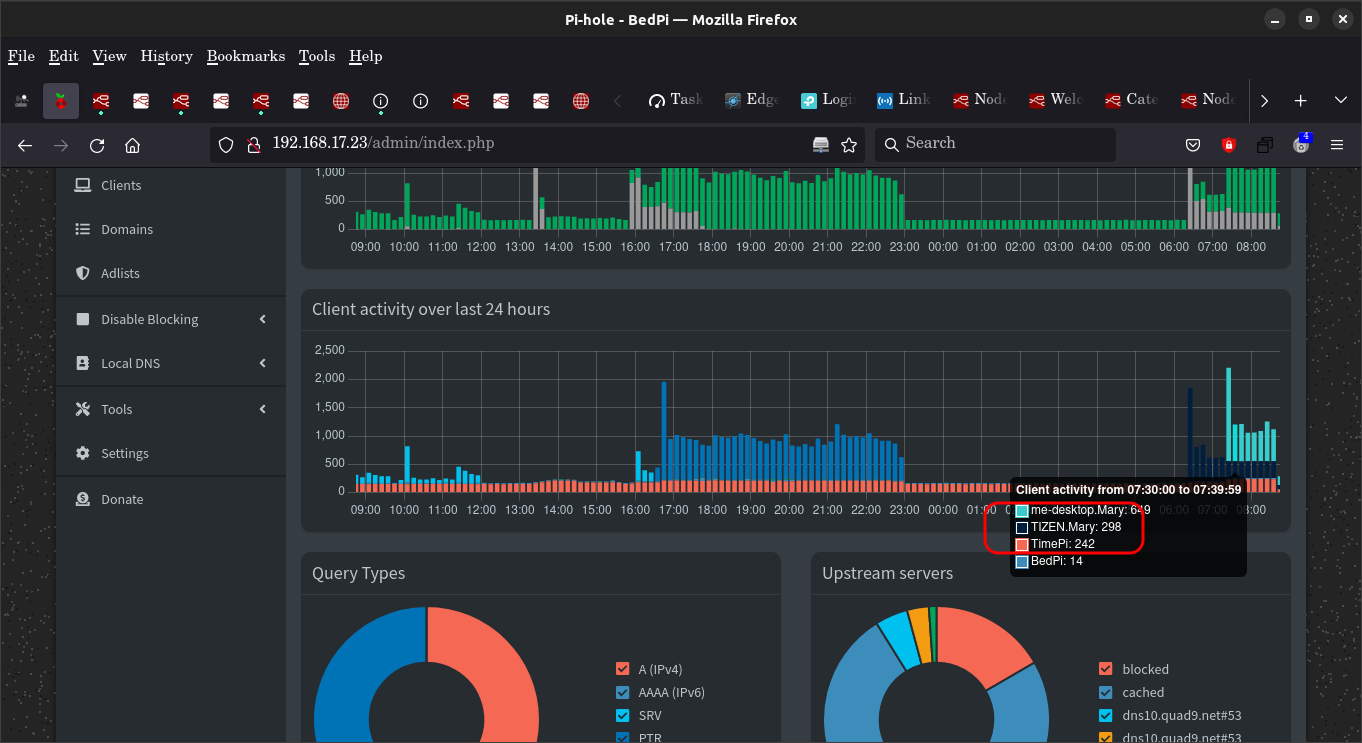The height and width of the screenshot is (743, 1362).
Task: Open the Firefox hamburger application menu
Action: [1337, 145]
